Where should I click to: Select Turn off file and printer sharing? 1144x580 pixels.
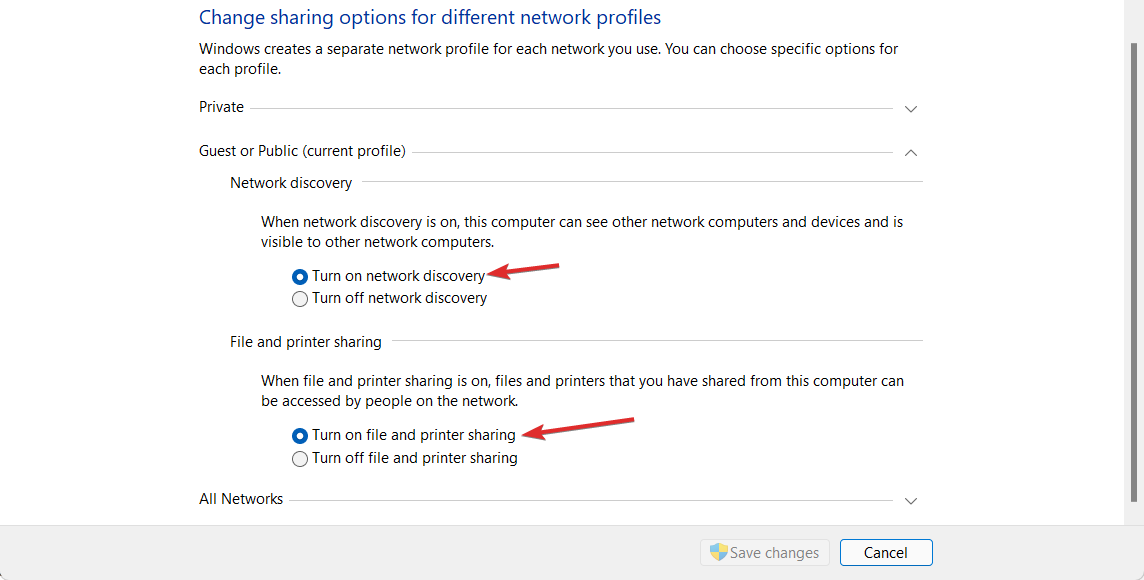pos(300,458)
